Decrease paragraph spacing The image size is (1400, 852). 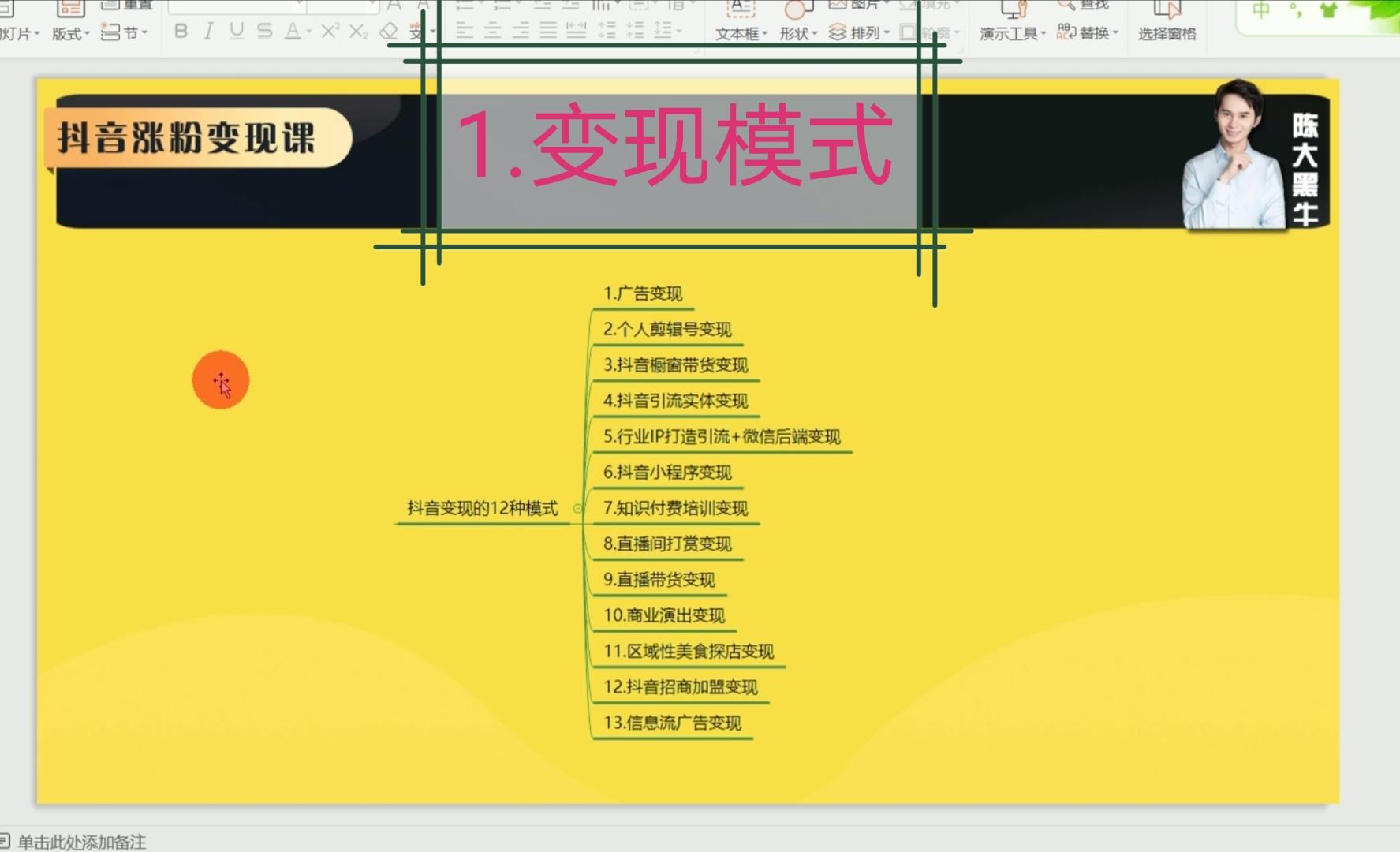point(634,32)
